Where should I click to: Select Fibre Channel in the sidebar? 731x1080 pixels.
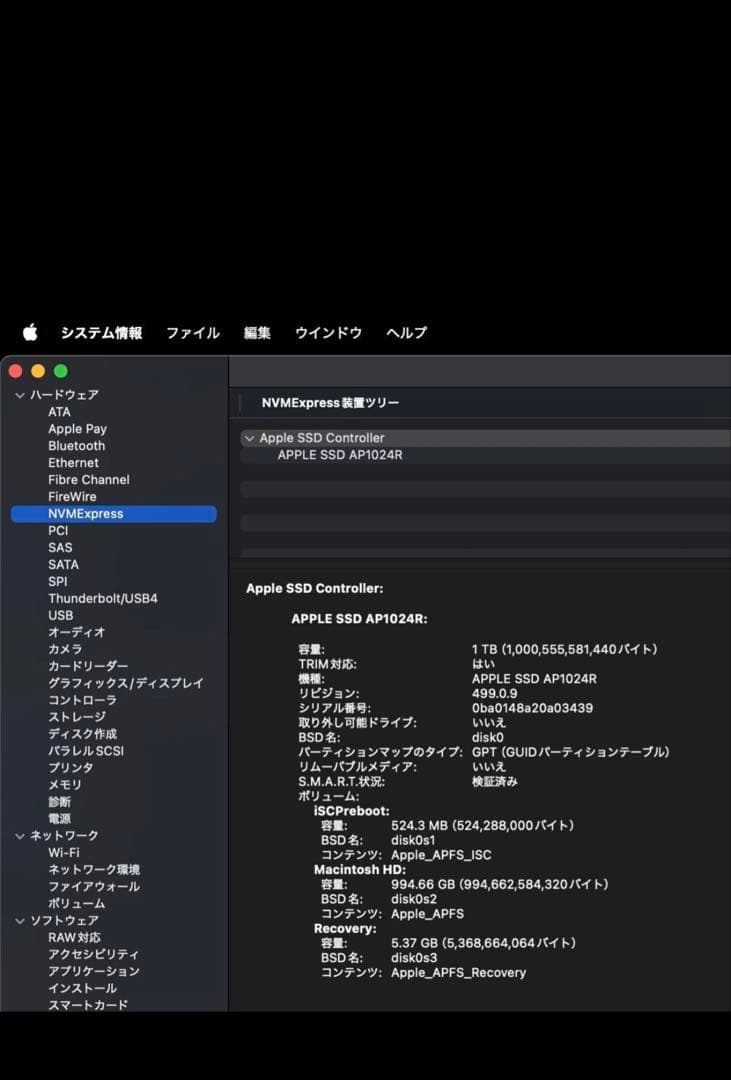89,479
